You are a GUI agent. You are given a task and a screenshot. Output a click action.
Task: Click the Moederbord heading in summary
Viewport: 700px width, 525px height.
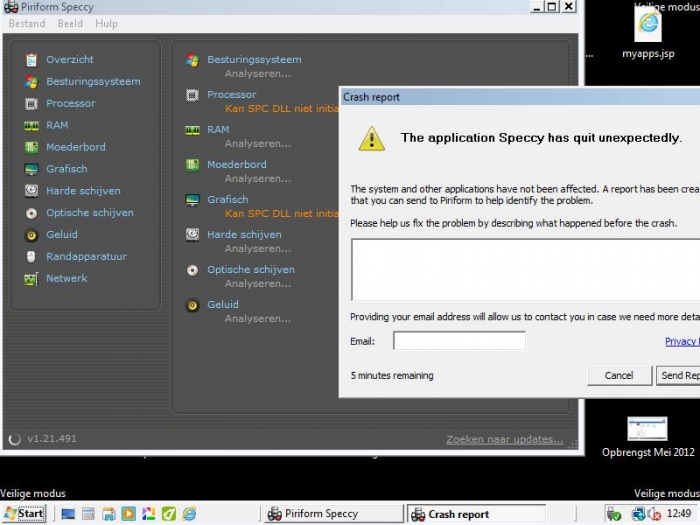click(237, 165)
